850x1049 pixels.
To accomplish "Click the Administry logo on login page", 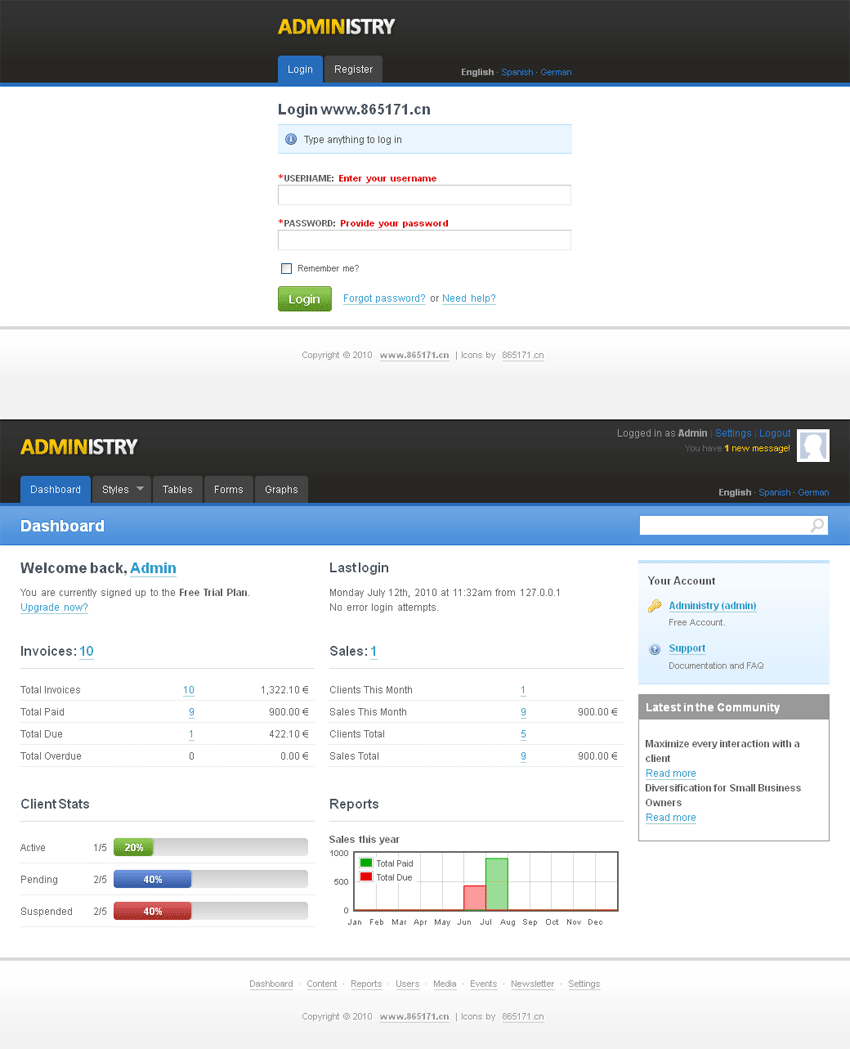I will [x=336, y=27].
